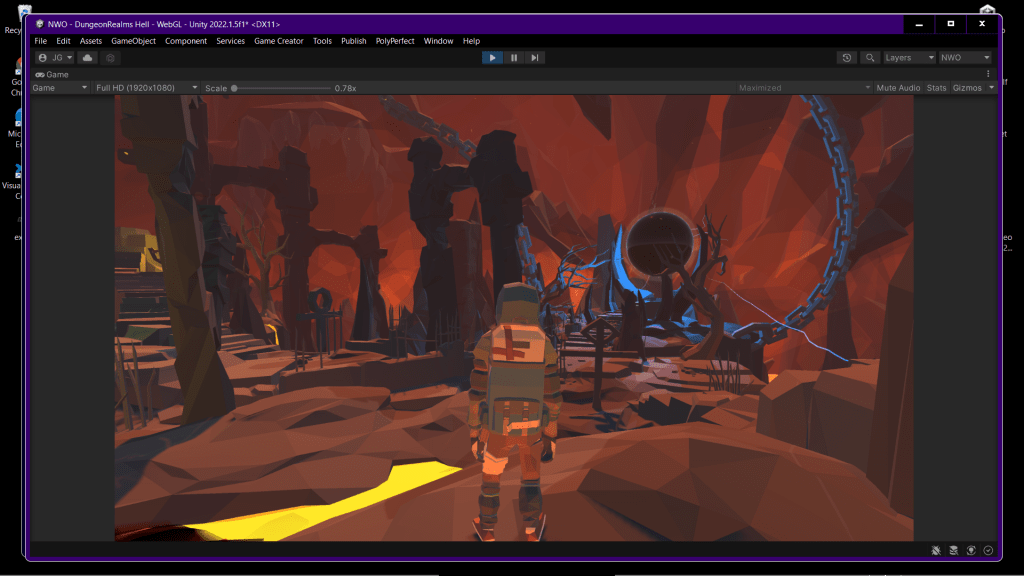Toggle Gizmos in Game view
The image size is (1024, 576).
pyautogui.click(x=967, y=88)
